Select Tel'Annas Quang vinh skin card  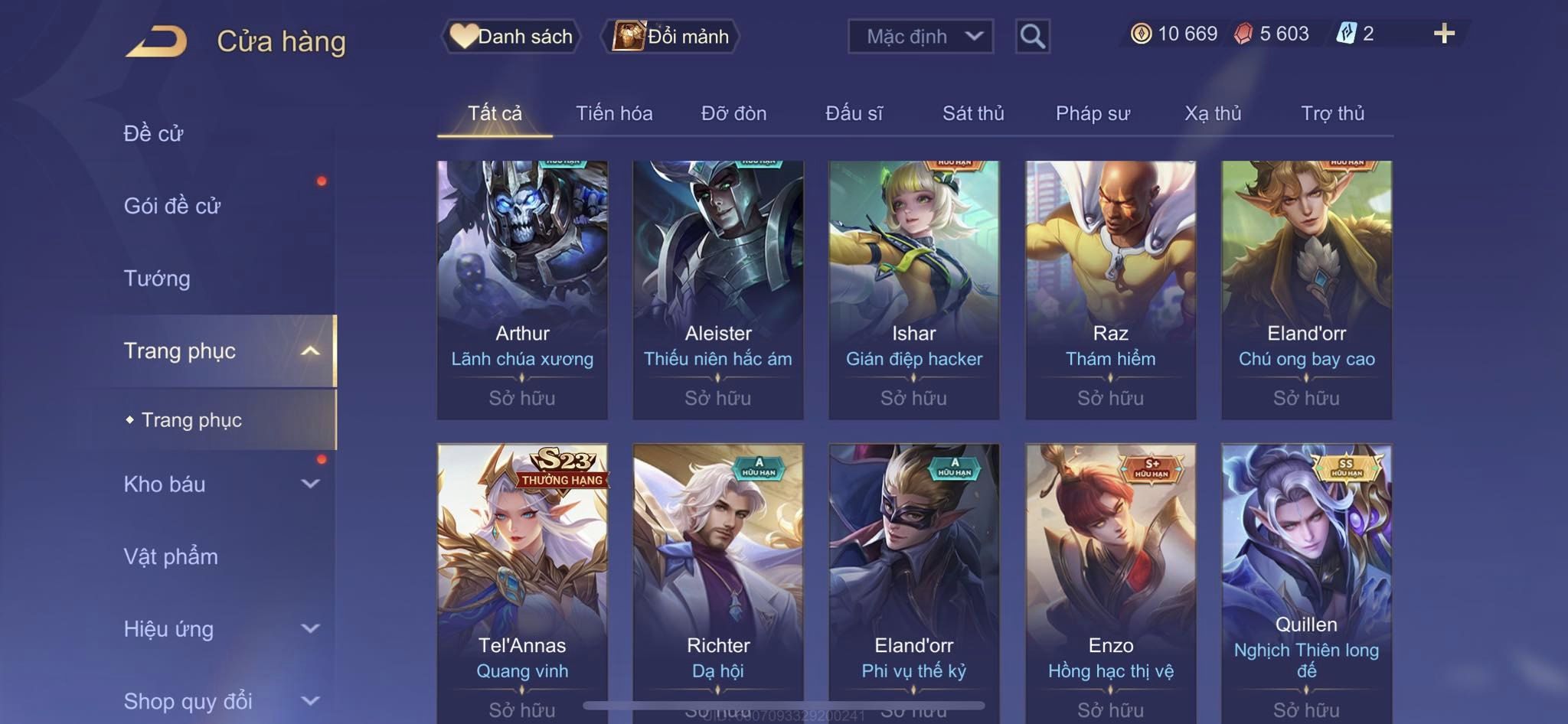(x=522, y=583)
